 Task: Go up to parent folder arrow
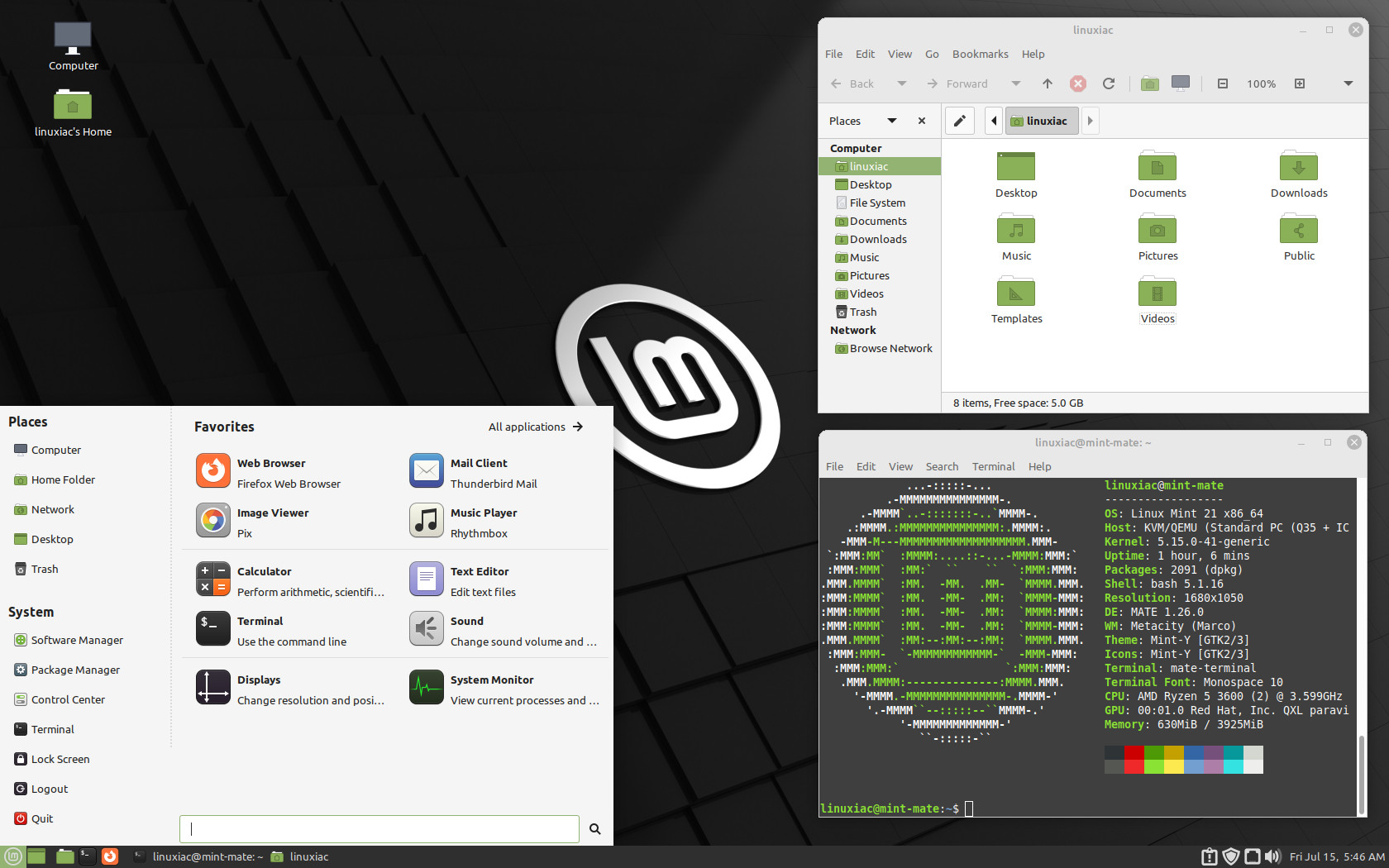click(1048, 83)
